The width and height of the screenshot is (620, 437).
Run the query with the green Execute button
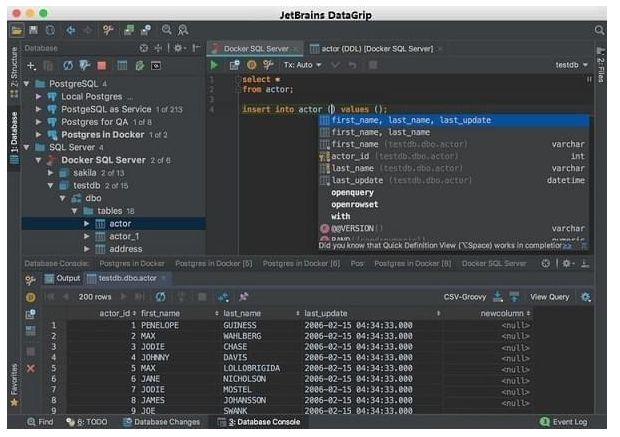tap(213, 64)
